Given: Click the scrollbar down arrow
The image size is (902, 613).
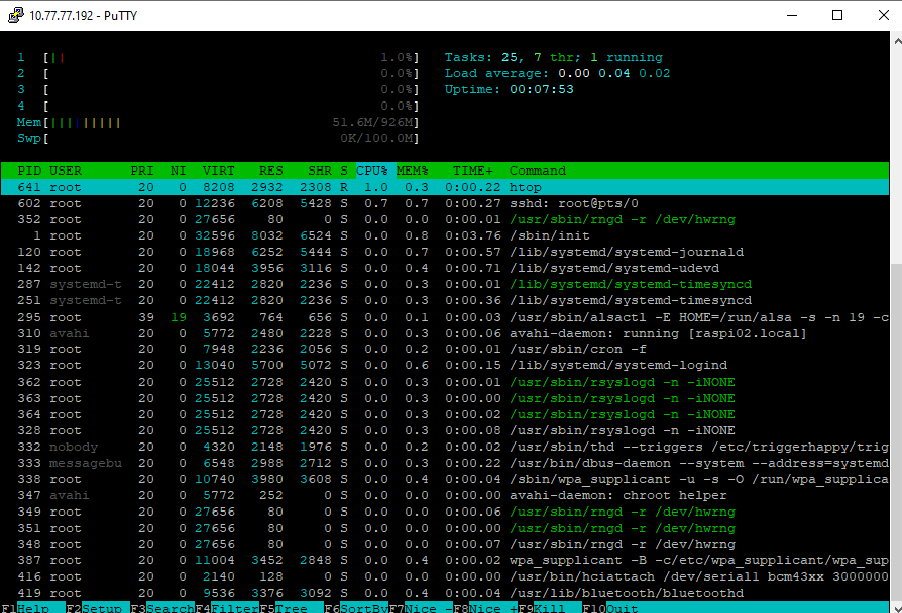Looking at the screenshot, I should (x=892, y=604).
